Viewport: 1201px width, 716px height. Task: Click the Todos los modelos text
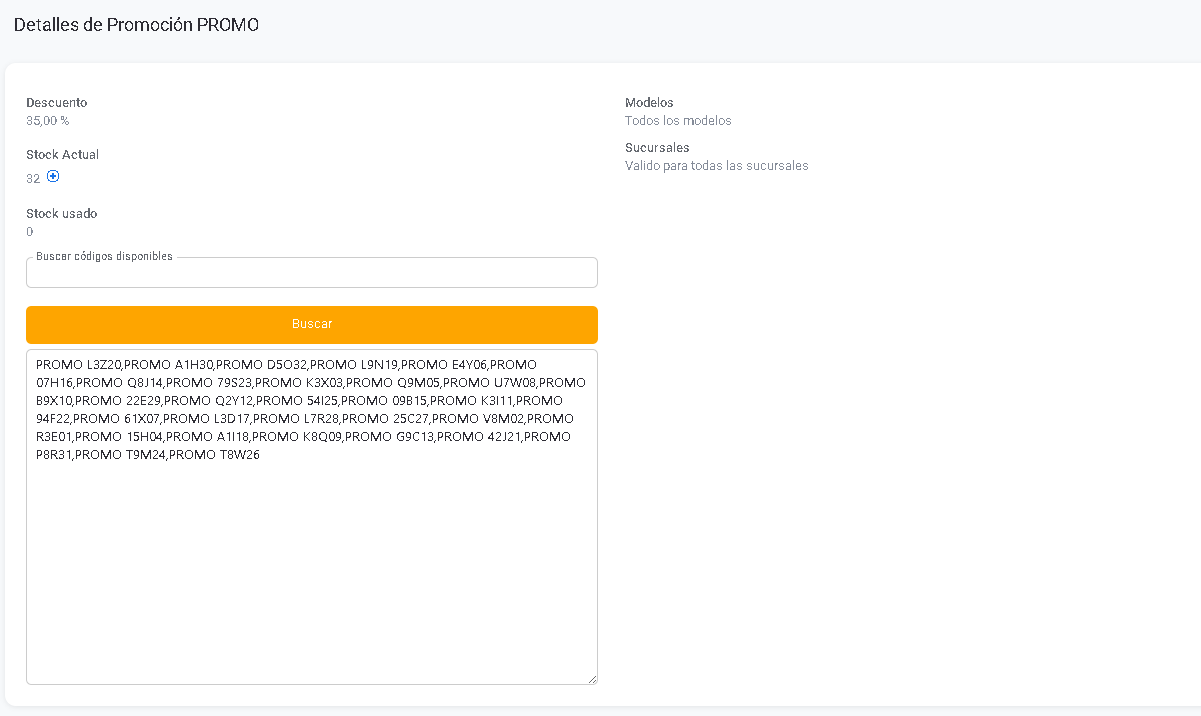678,121
